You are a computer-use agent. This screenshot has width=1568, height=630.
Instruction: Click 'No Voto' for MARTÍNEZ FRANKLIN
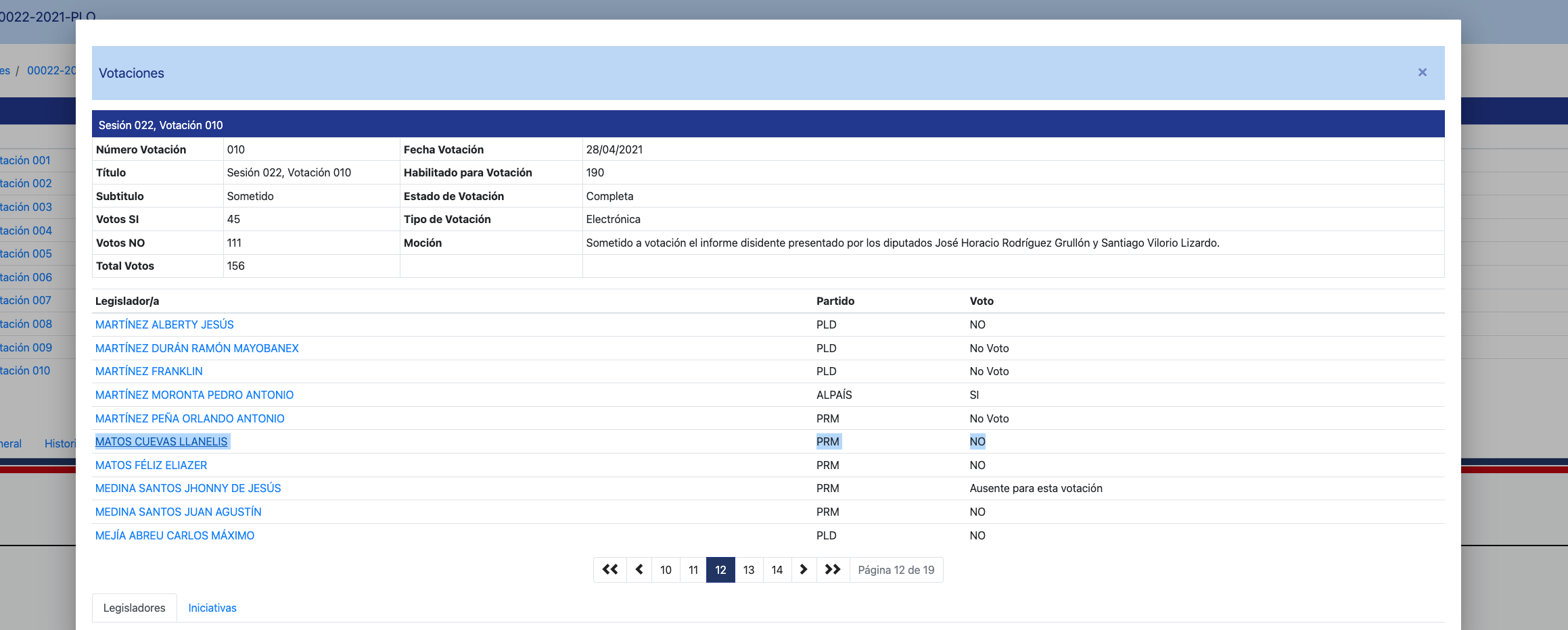pyautogui.click(x=989, y=371)
